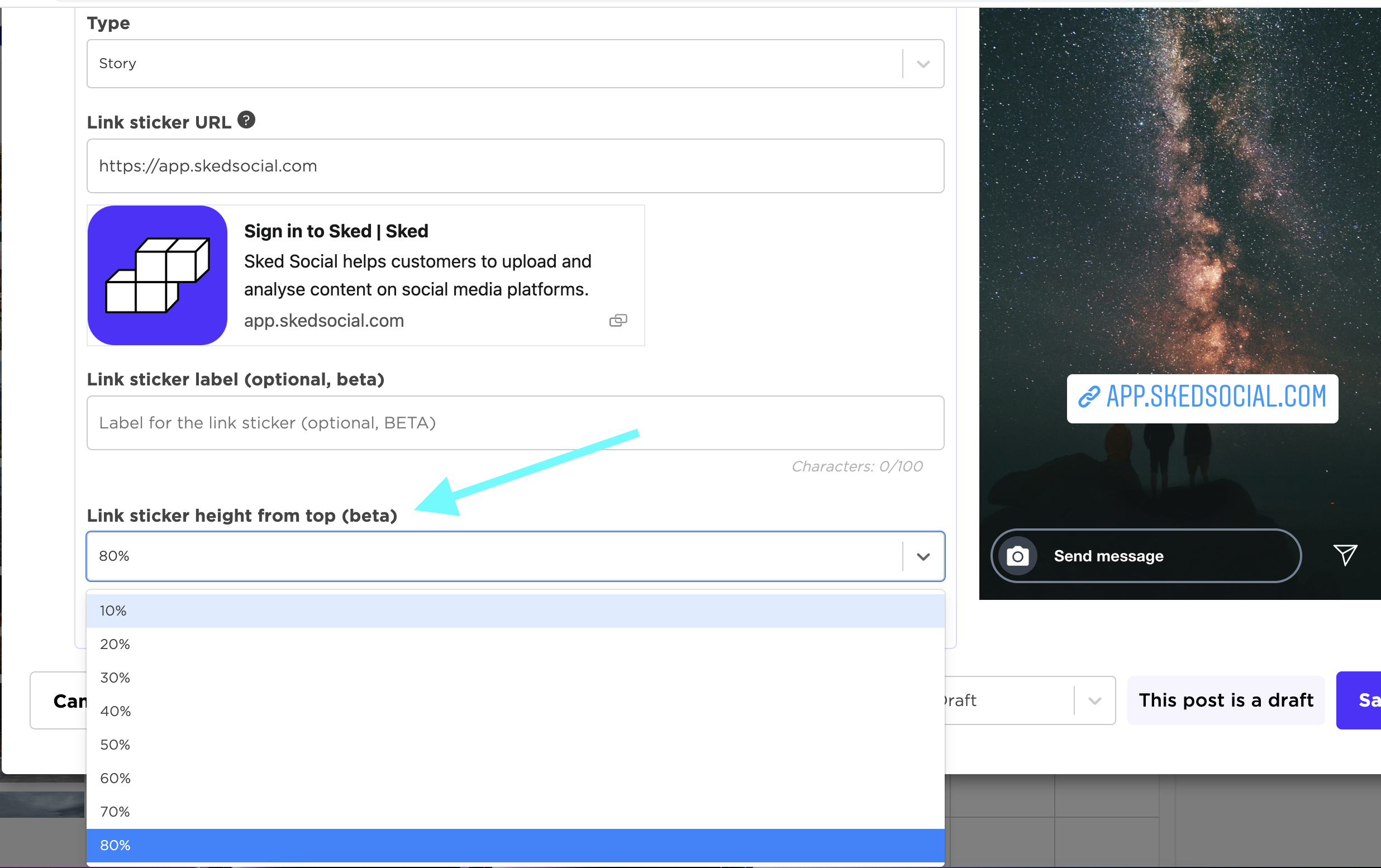Click the sticker height dropdown chevron
Viewport: 1381px width, 868px height.
[923, 557]
